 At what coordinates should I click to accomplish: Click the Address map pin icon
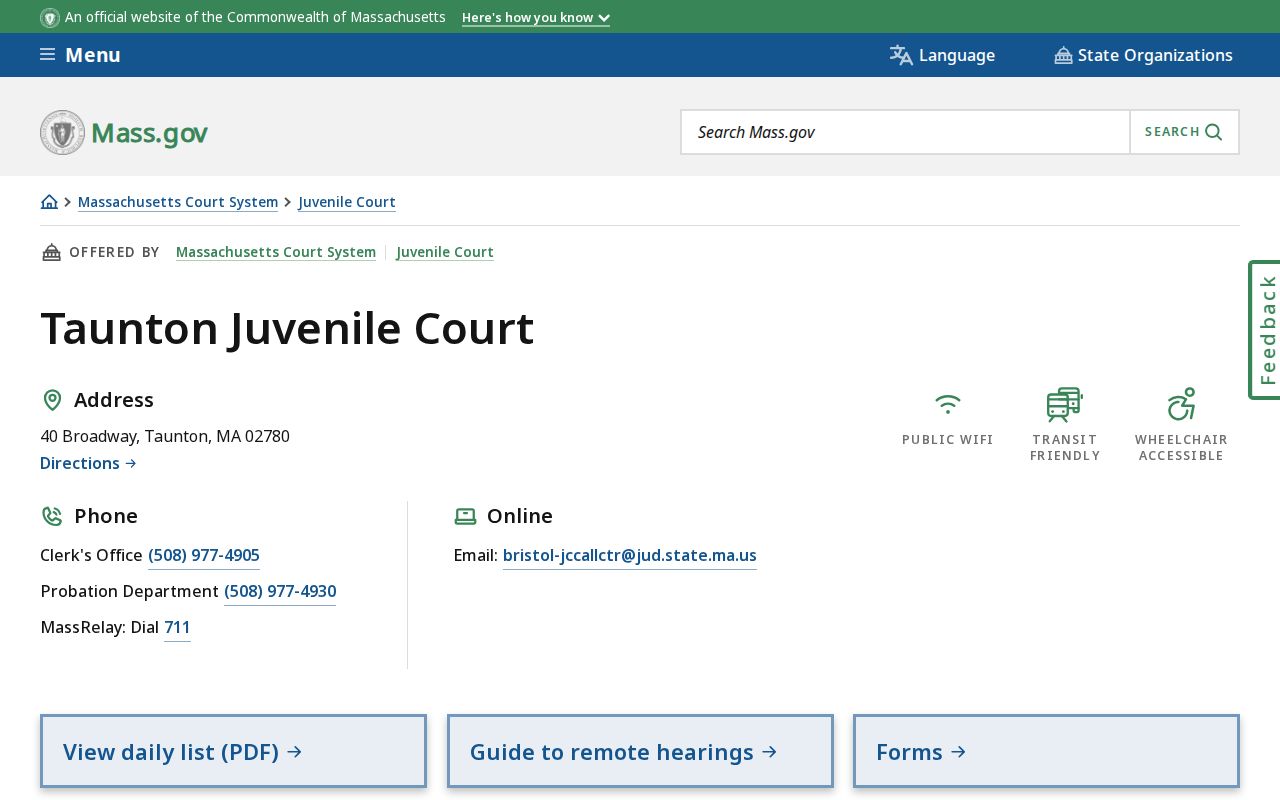[52, 400]
